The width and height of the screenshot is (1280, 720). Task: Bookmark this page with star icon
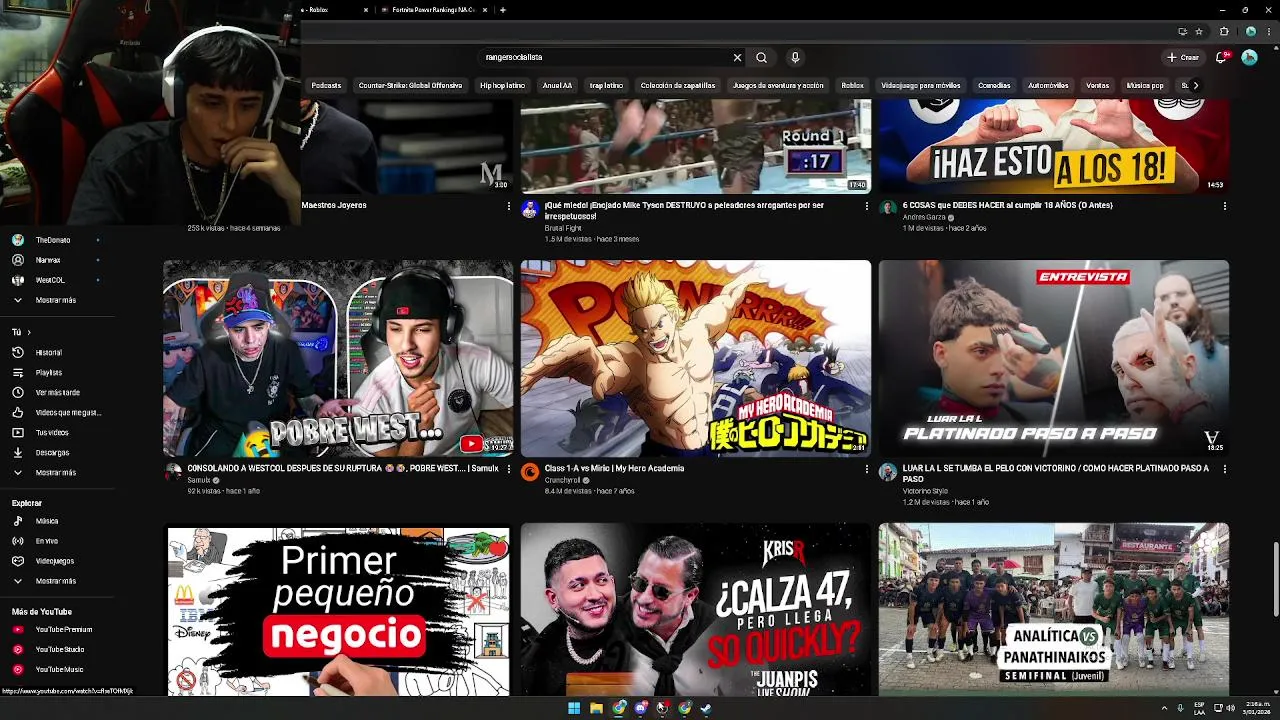1199,31
